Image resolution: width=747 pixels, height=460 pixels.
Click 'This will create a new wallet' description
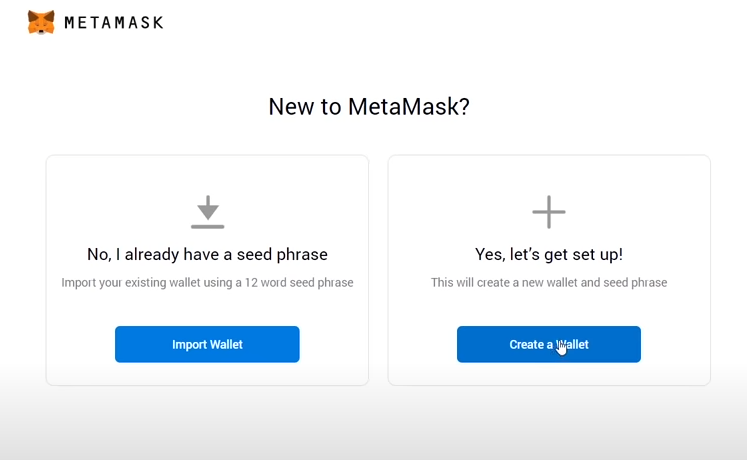549,282
